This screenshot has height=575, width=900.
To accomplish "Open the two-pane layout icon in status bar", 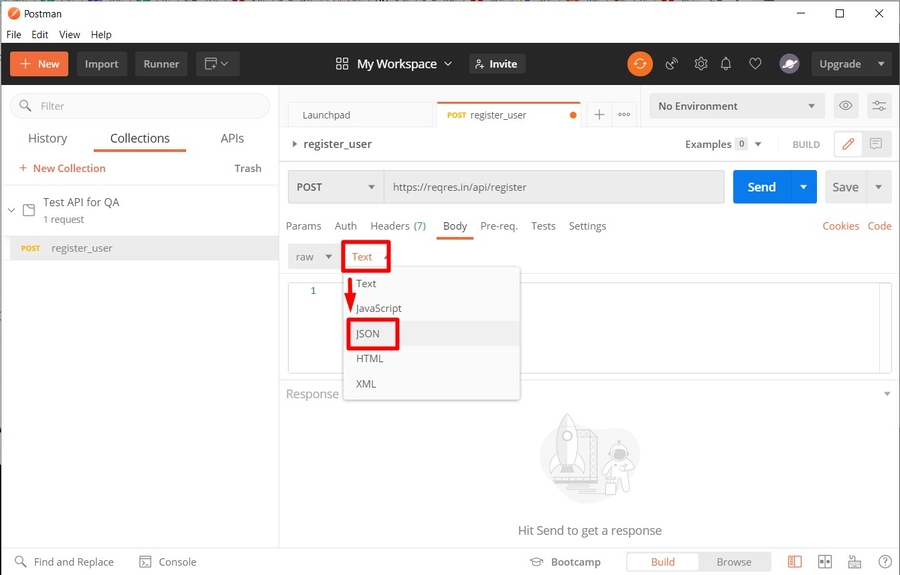I will tap(795, 562).
